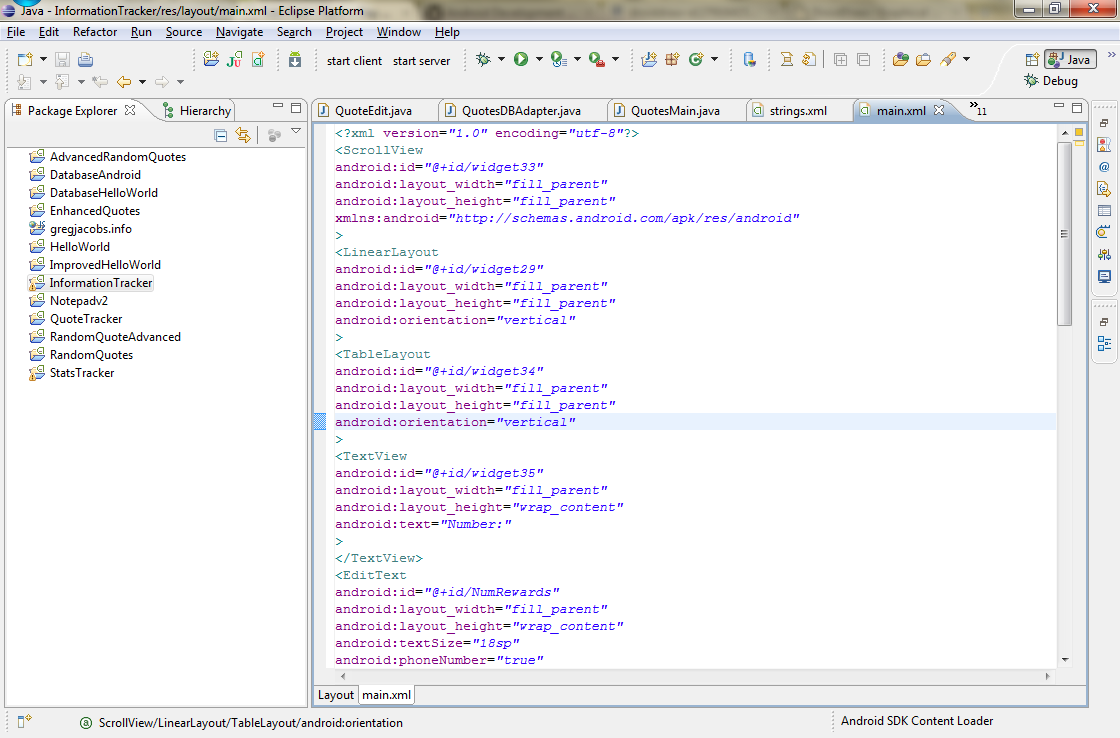Image resolution: width=1120 pixels, height=738 pixels.
Task: Click the Run with coverage icon
Action: tap(559, 60)
